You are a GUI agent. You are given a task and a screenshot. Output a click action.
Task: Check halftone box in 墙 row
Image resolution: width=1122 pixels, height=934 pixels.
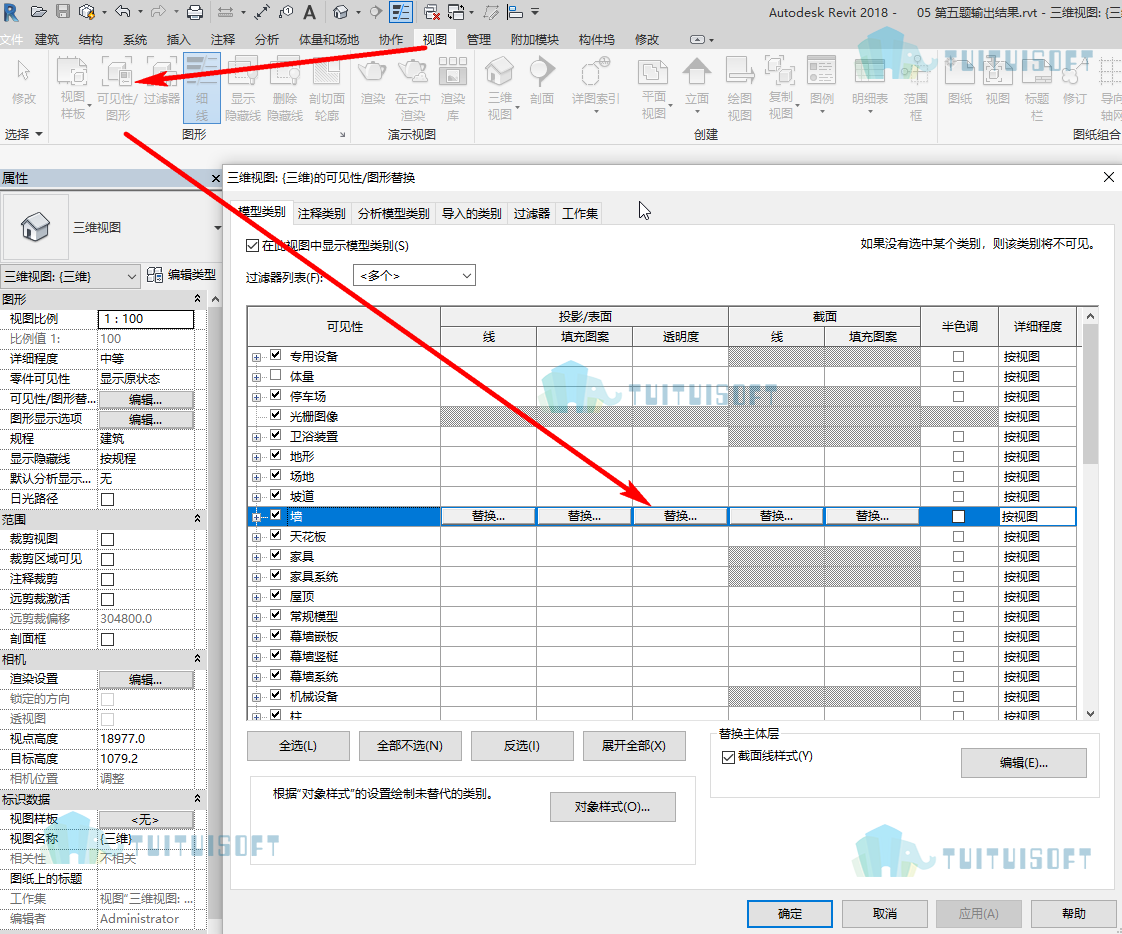[958, 516]
